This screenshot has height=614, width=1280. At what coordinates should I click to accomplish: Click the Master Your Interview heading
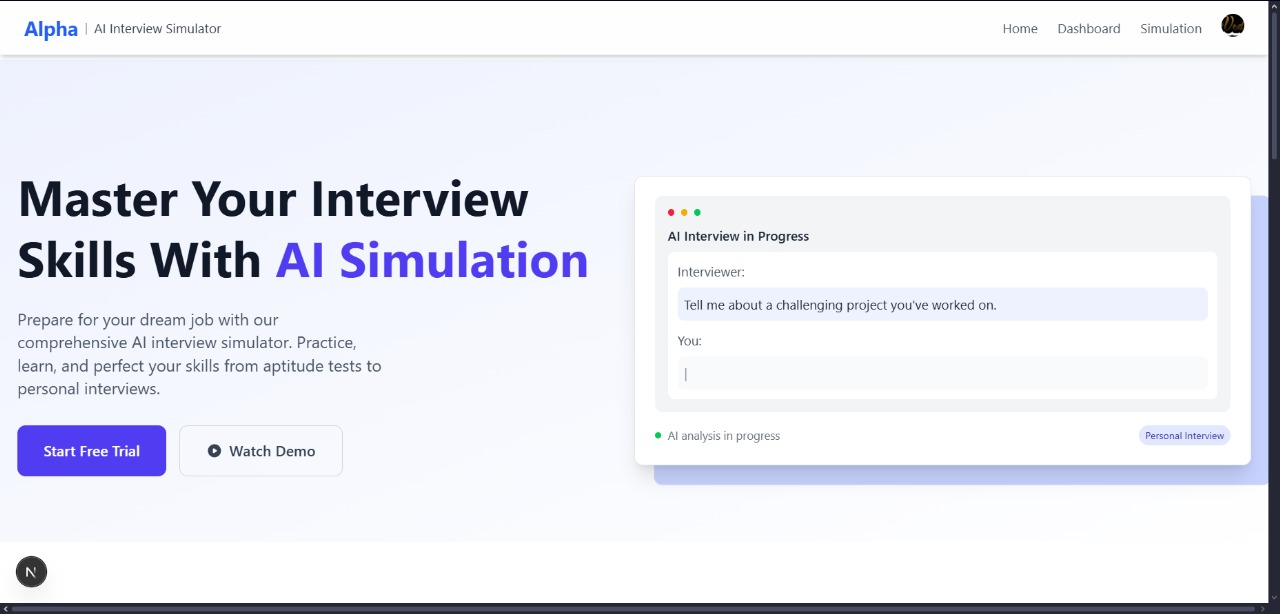(x=273, y=198)
